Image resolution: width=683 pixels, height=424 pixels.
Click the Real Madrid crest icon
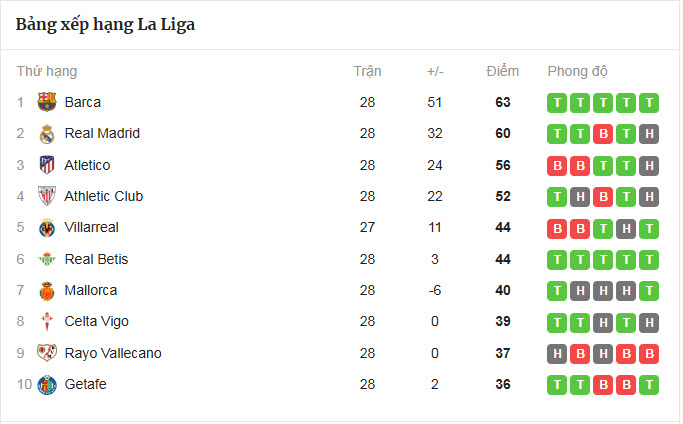pos(47,134)
